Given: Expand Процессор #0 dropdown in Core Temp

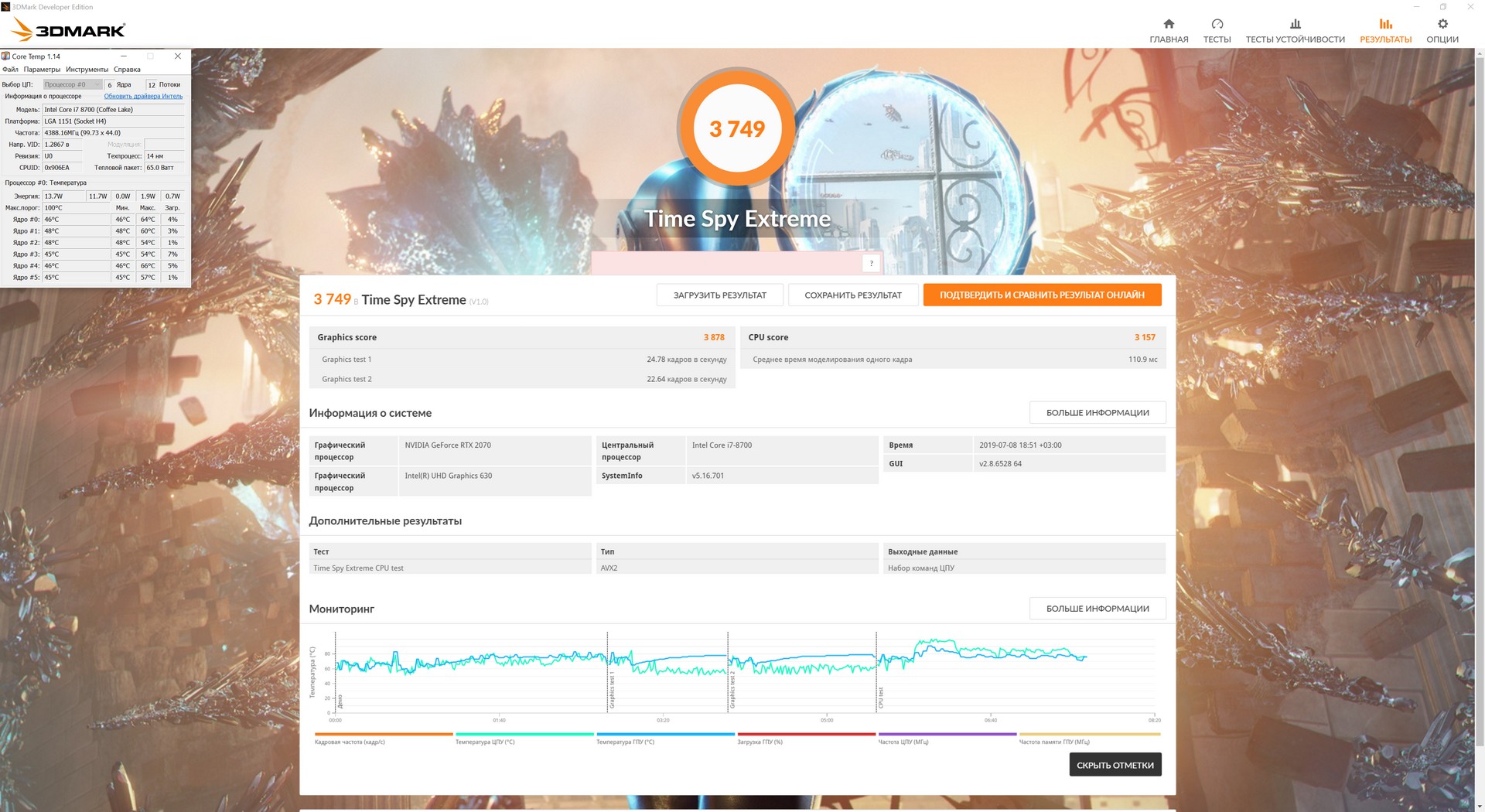Looking at the screenshot, I should tap(72, 84).
